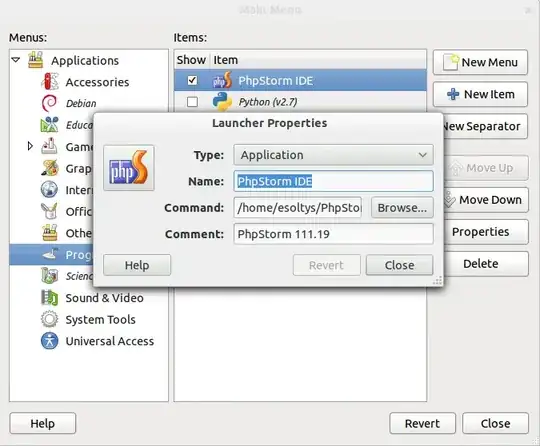Click the Education category icon
The image size is (540, 446).
pos(49,125)
